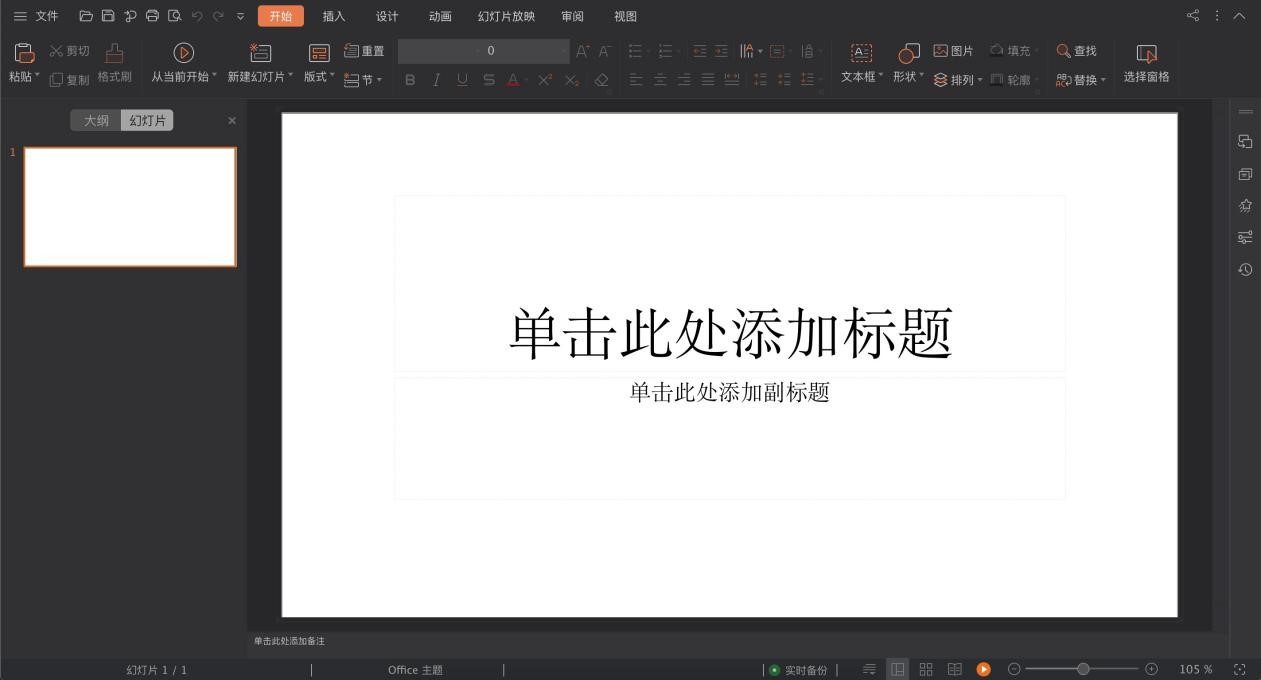This screenshot has height=680, width=1261.
Task: Toggle bold formatting
Action: point(409,79)
